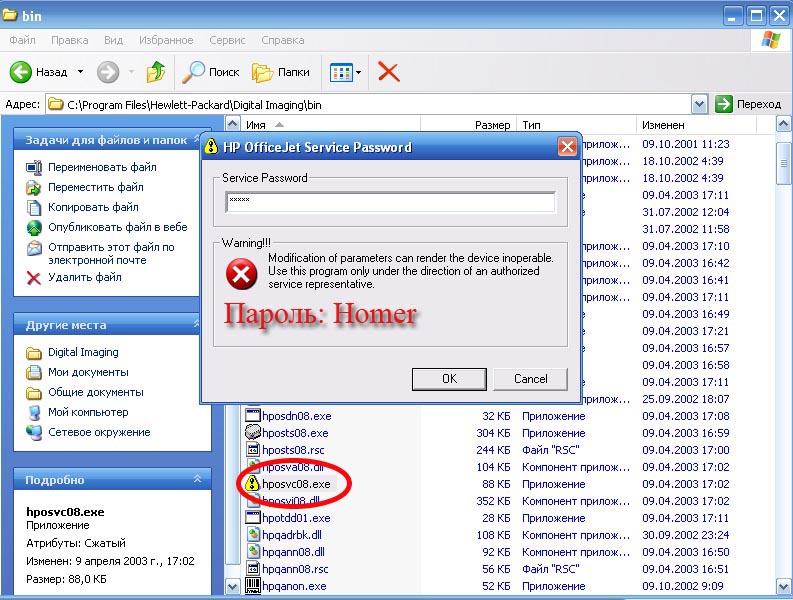
Task: Click the 304 КБ size of hposts08.exe
Action: point(493,433)
